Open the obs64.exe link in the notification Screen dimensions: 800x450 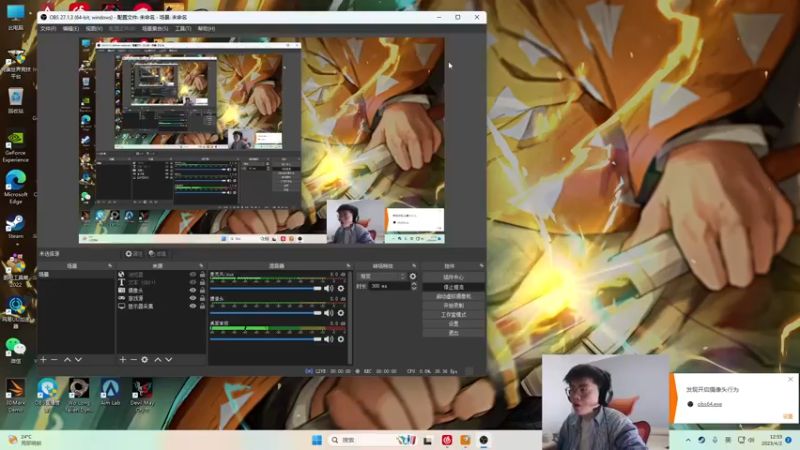tap(710, 404)
